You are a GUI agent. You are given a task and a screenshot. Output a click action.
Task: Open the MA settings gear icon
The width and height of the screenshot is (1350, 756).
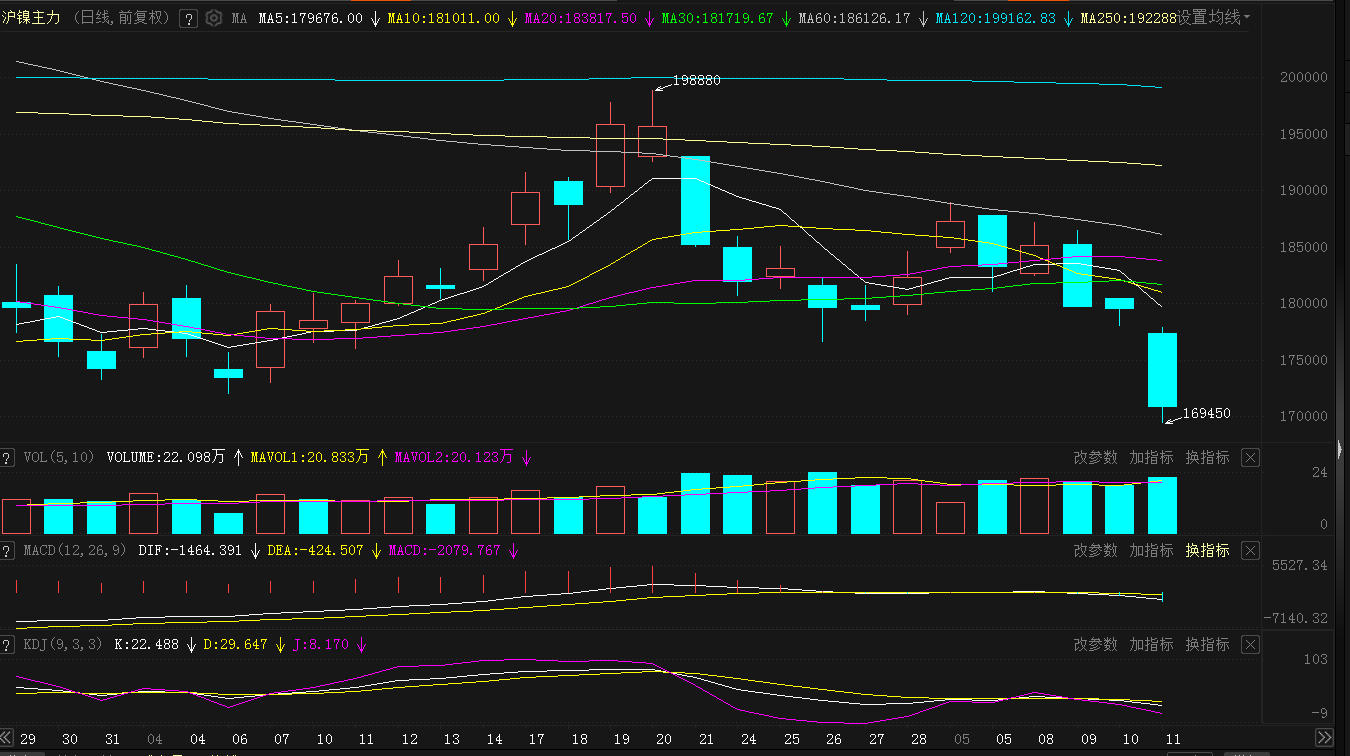pos(213,18)
